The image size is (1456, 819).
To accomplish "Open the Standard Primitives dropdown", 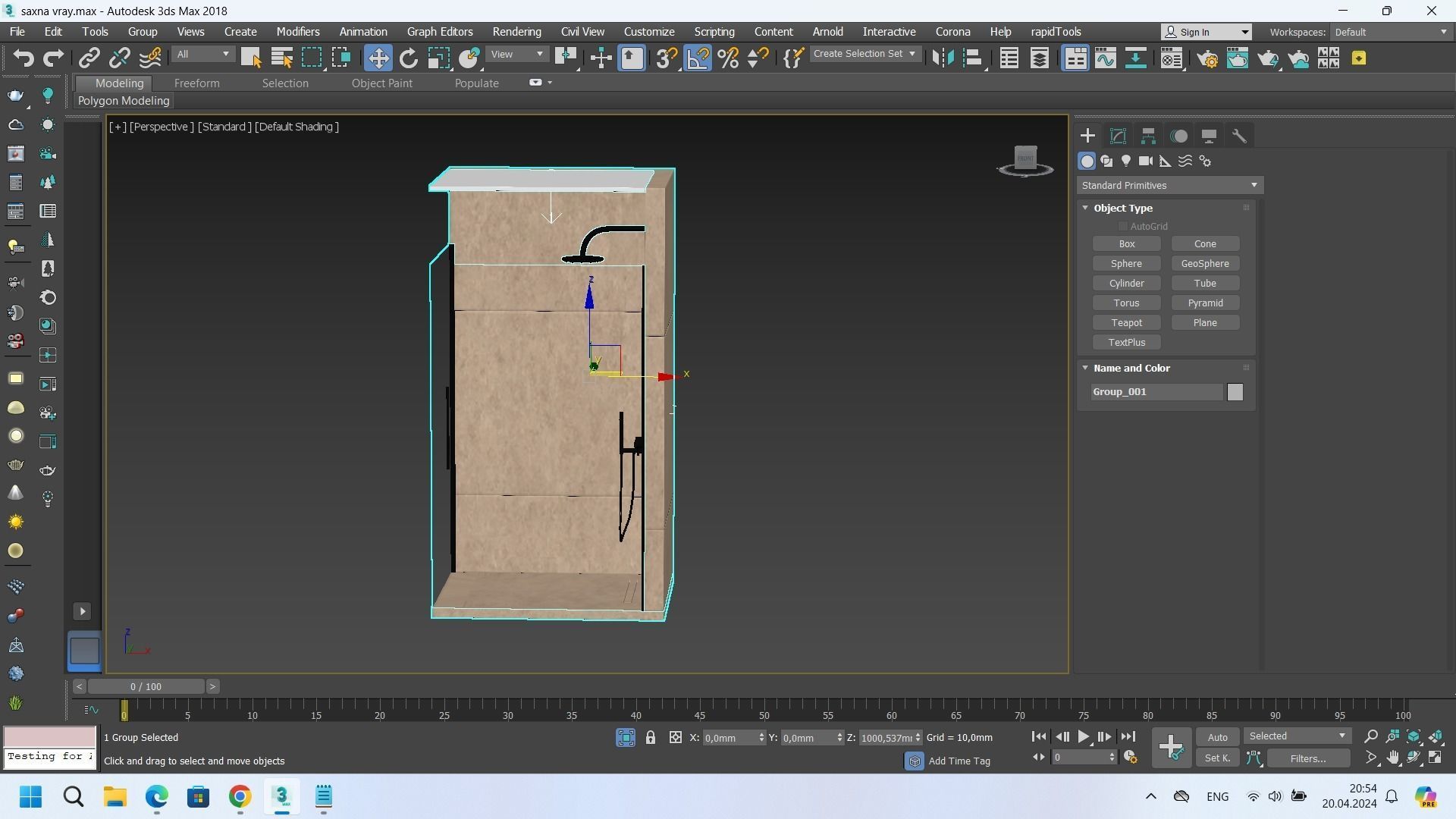I will tap(1169, 186).
